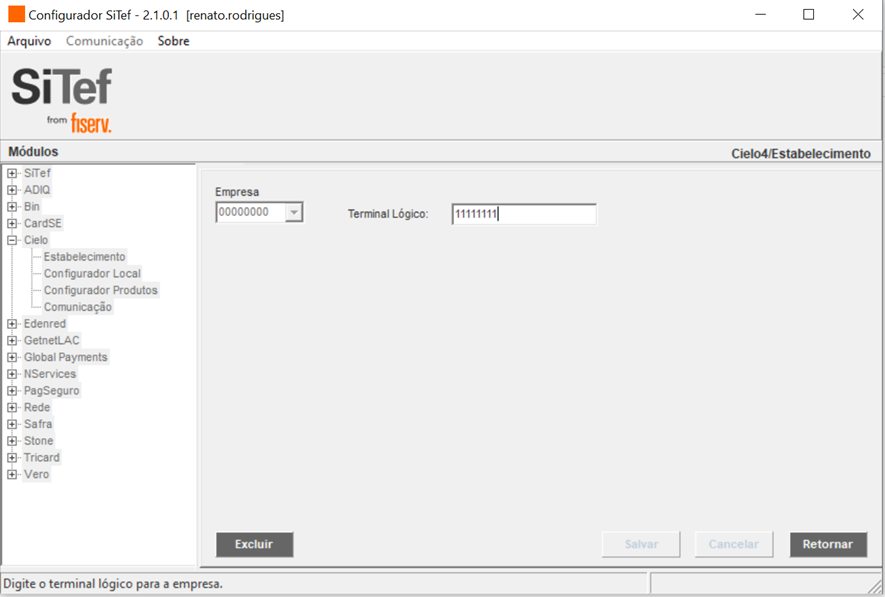This screenshot has width=885, height=597.
Task: Select Configurador Local under Cielo
Action: click(x=92, y=274)
